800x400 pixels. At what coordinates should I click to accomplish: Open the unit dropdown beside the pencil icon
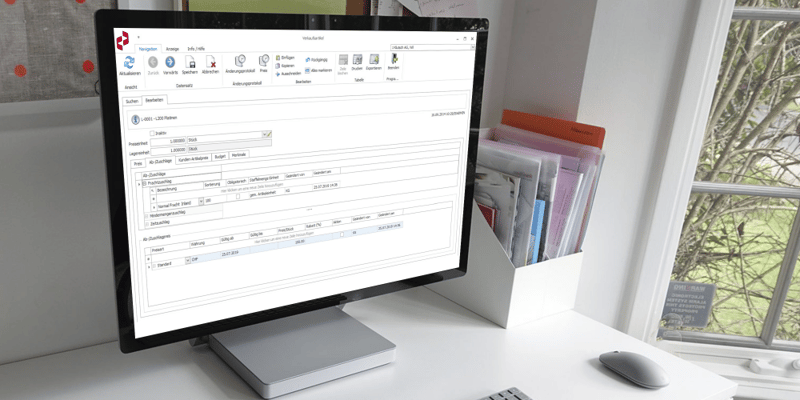click(264, 134)
